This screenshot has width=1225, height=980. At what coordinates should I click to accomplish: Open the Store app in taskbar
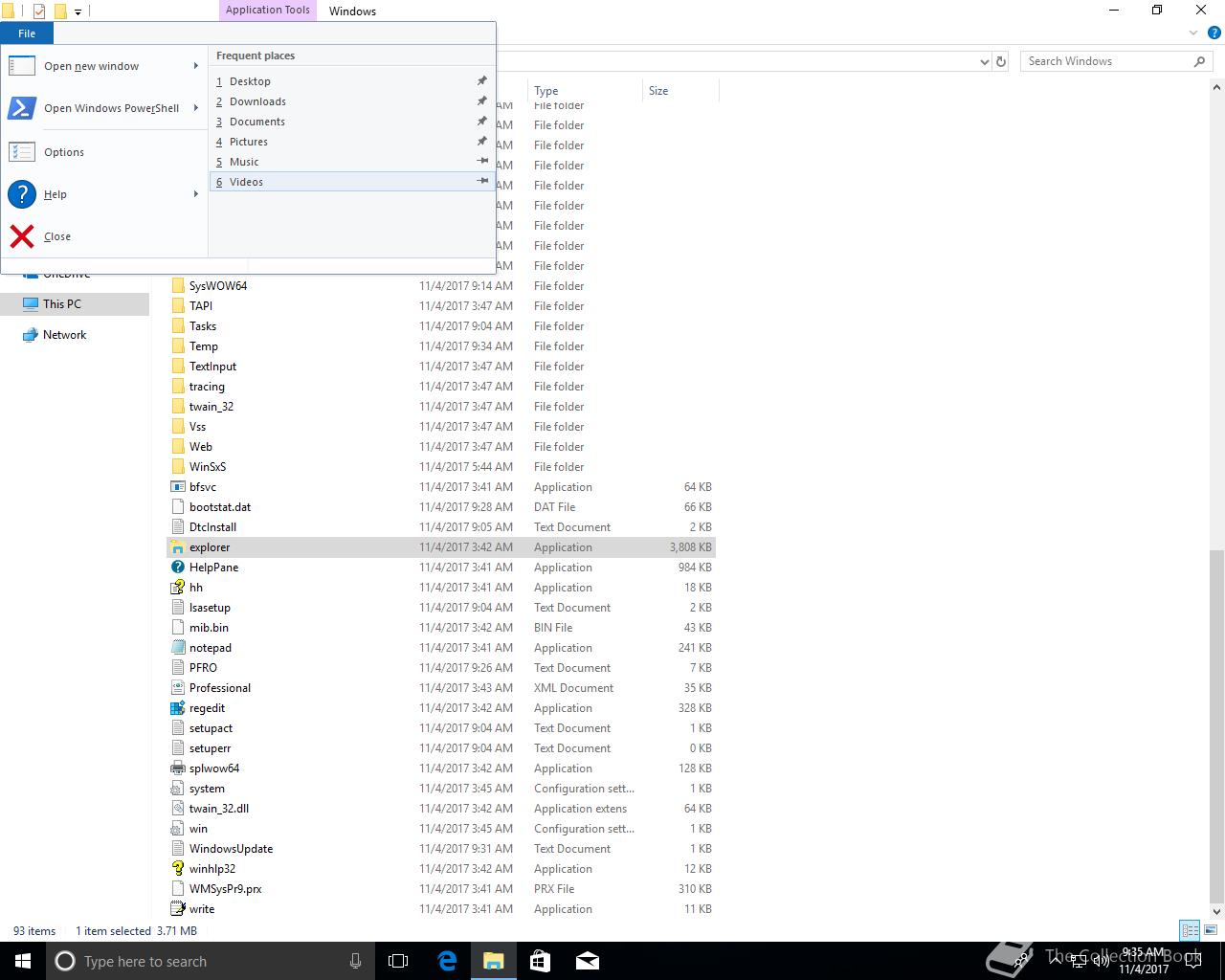(x=540, y=961)
